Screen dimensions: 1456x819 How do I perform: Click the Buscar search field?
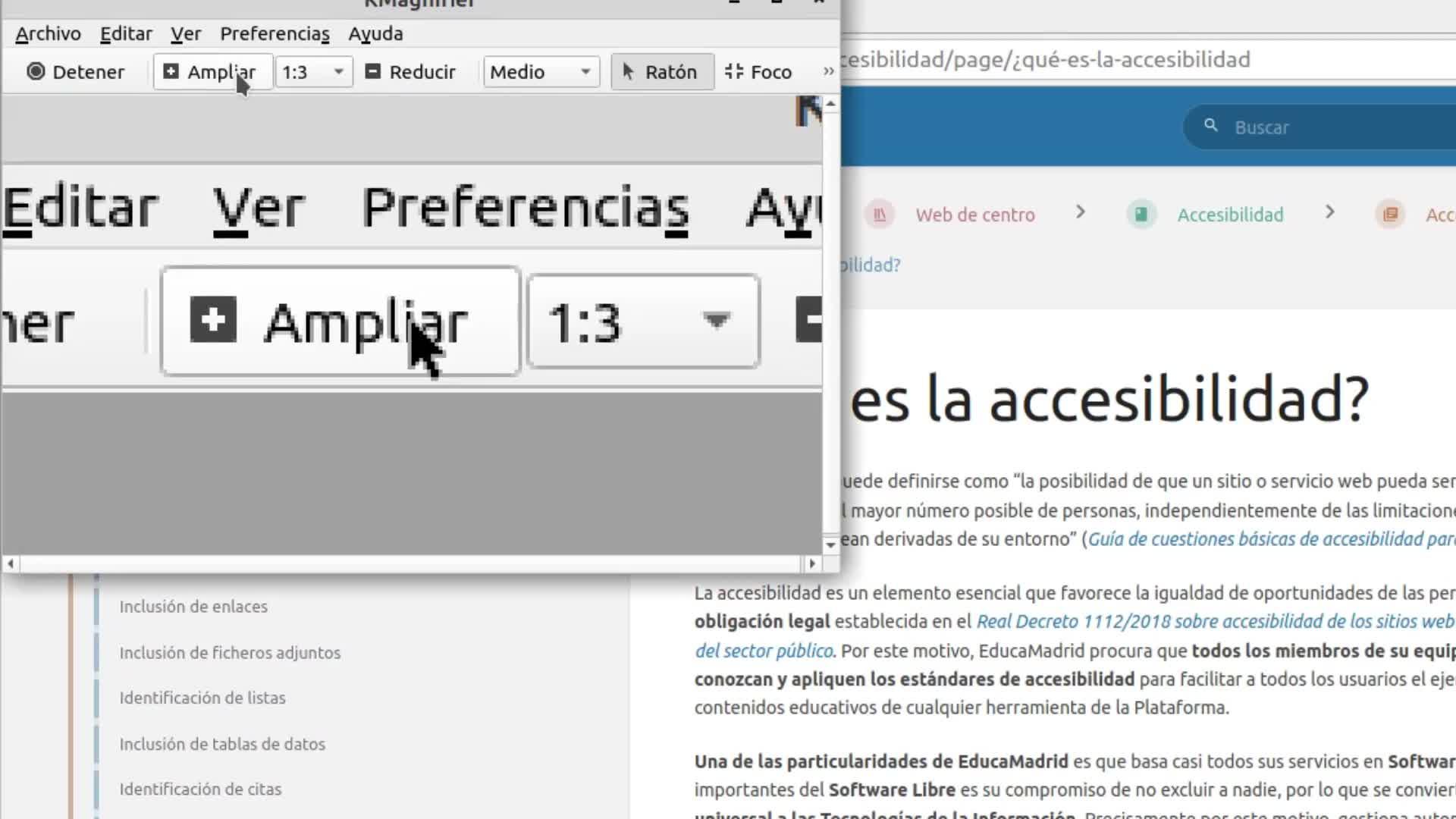pyautogui.click(x=1319, y=127)
